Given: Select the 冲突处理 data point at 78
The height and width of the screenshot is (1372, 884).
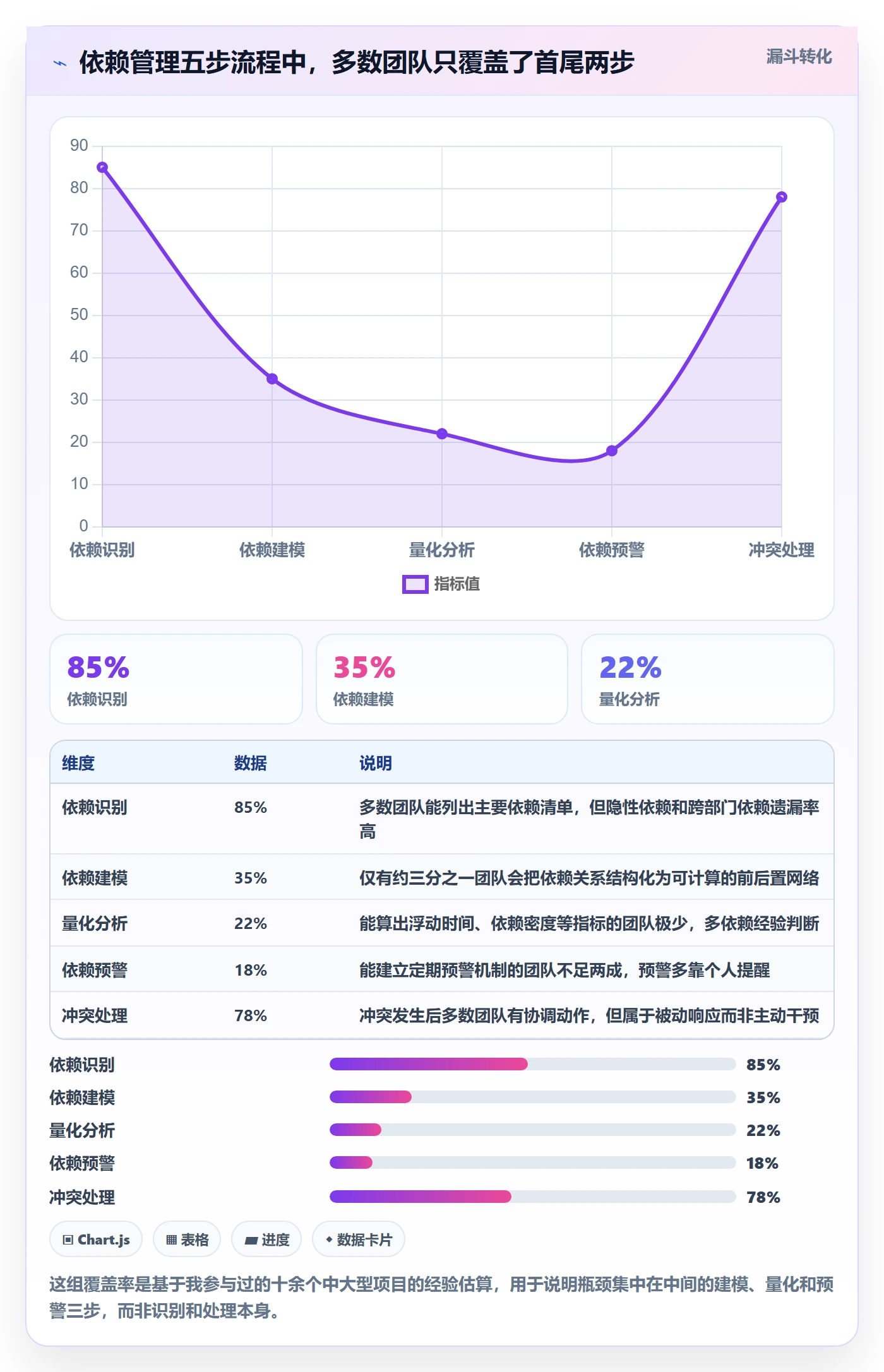Looking at the screenshot, I should tap(782, 197).
